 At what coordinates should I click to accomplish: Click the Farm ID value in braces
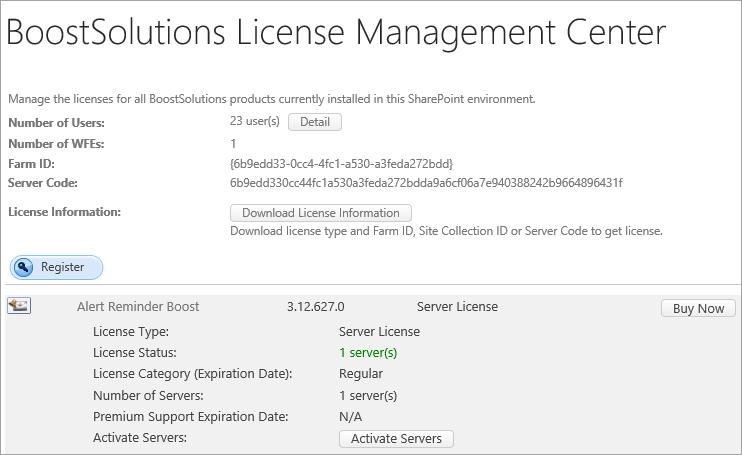pos(341,163)
